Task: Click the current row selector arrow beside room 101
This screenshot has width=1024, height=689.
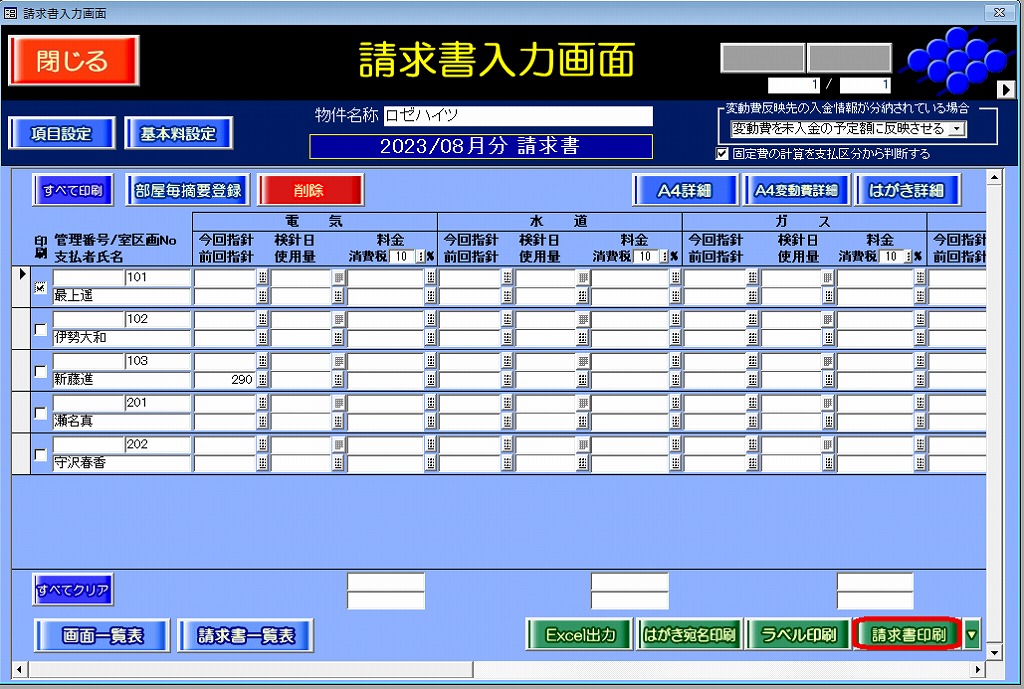Action: click(x=23, y=272)
